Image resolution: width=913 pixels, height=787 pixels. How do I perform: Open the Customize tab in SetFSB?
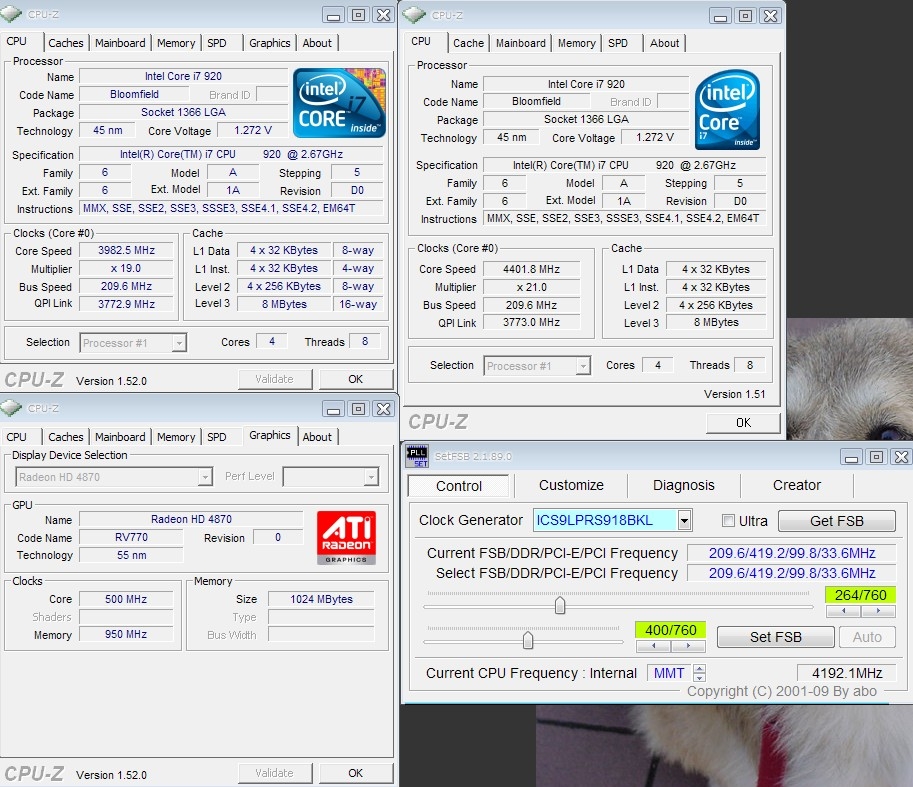[x=571, y=485]
